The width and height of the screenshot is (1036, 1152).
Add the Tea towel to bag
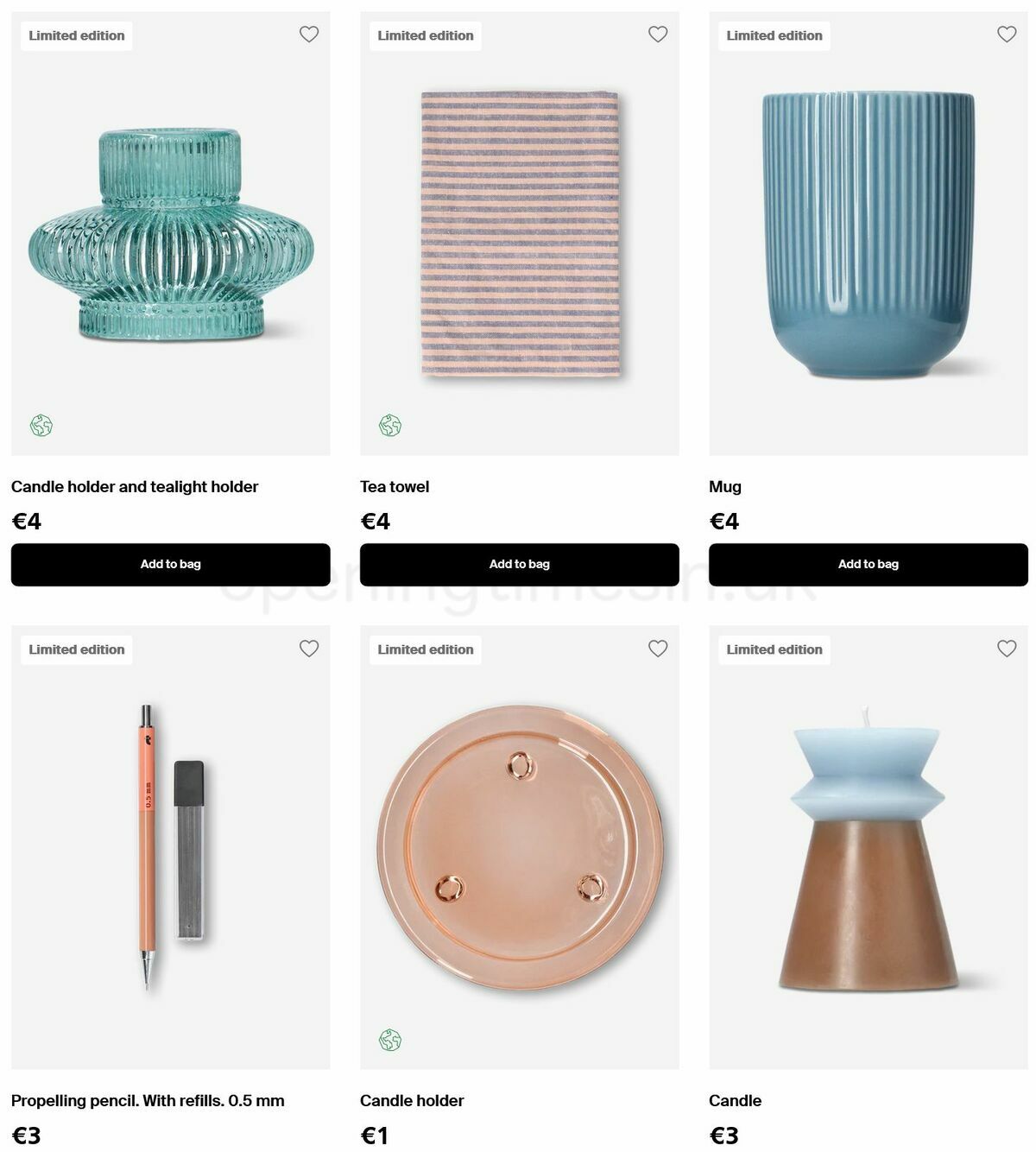point(520,565)
